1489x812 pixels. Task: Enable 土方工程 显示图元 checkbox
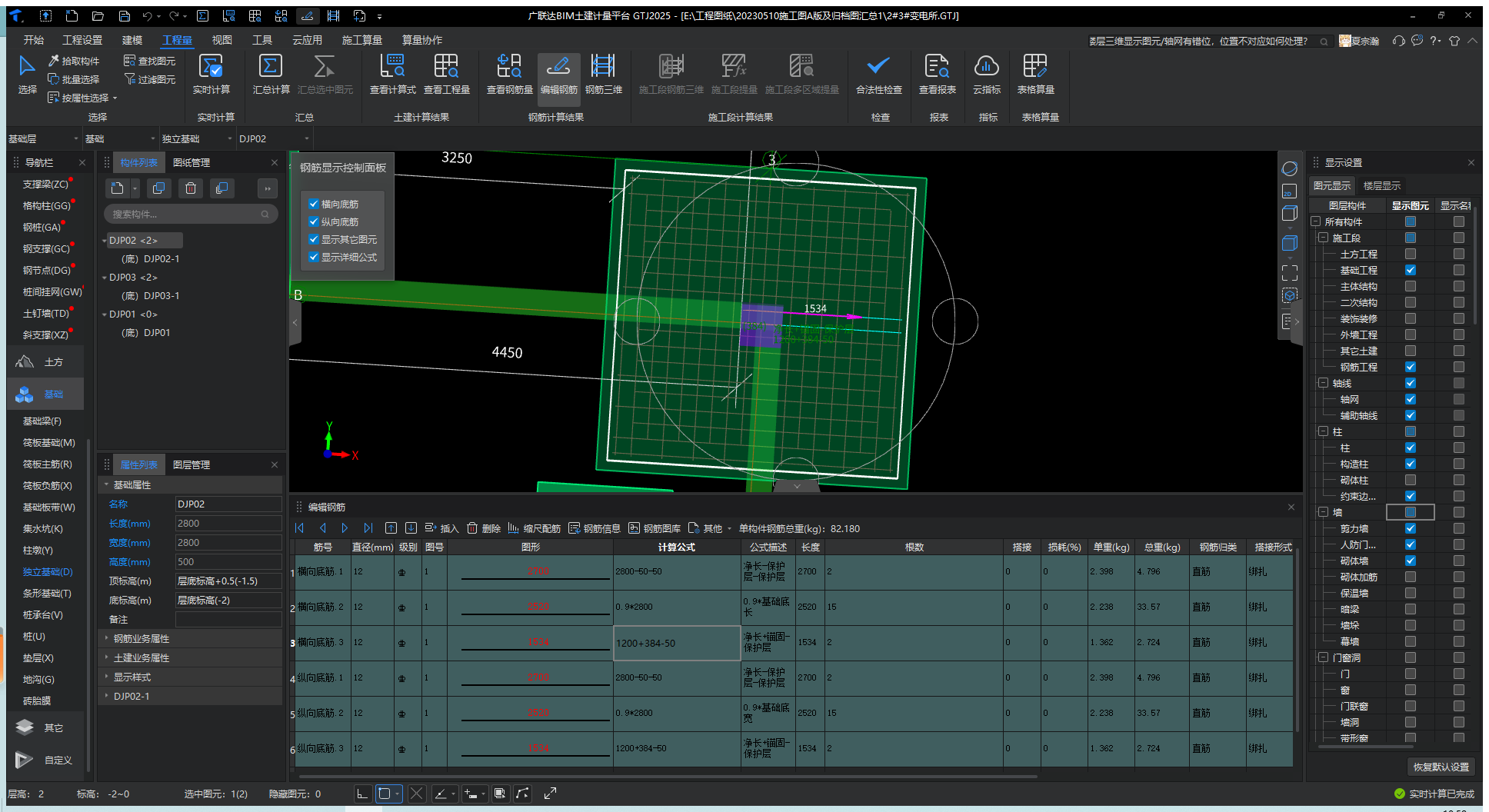1410,254
